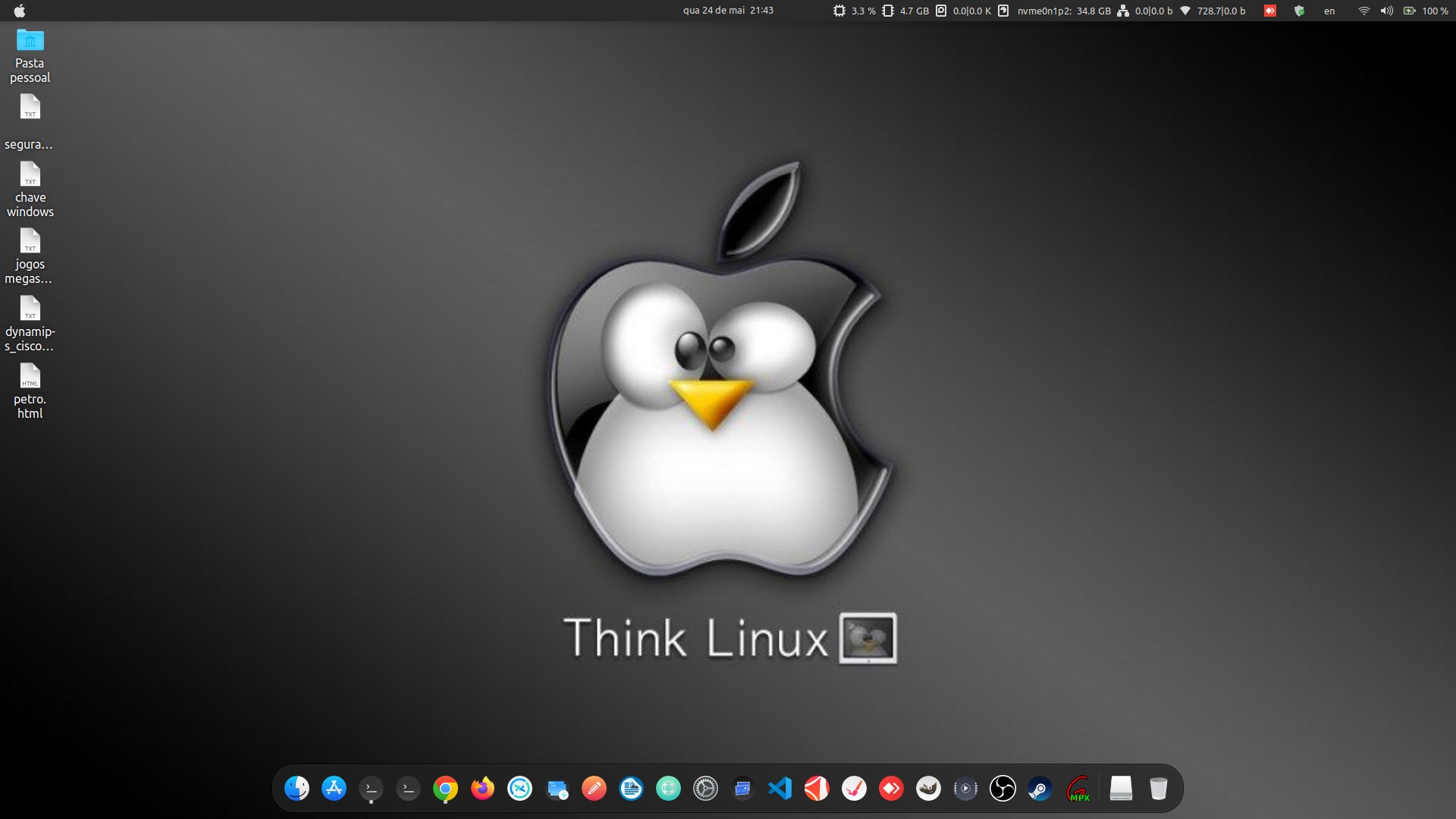
Task: Open the dark video player icon
Action: [965, 789]
